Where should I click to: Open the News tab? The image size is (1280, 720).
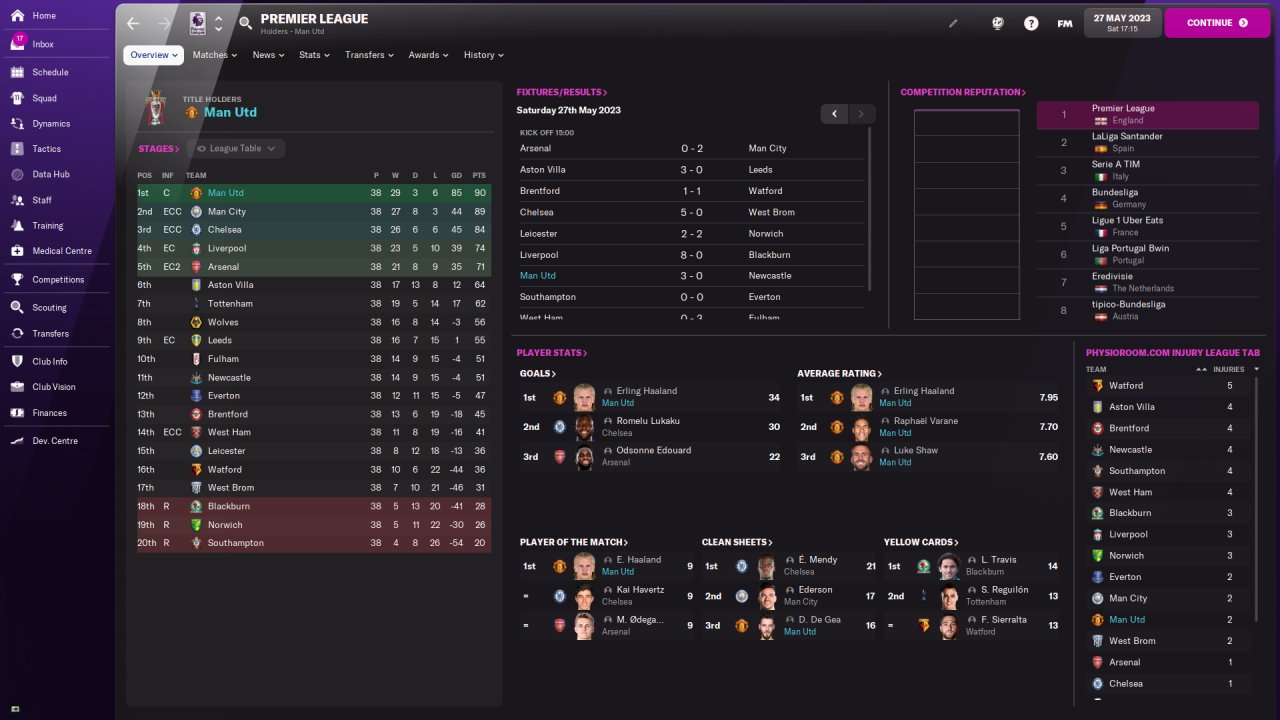coord(269,55)
